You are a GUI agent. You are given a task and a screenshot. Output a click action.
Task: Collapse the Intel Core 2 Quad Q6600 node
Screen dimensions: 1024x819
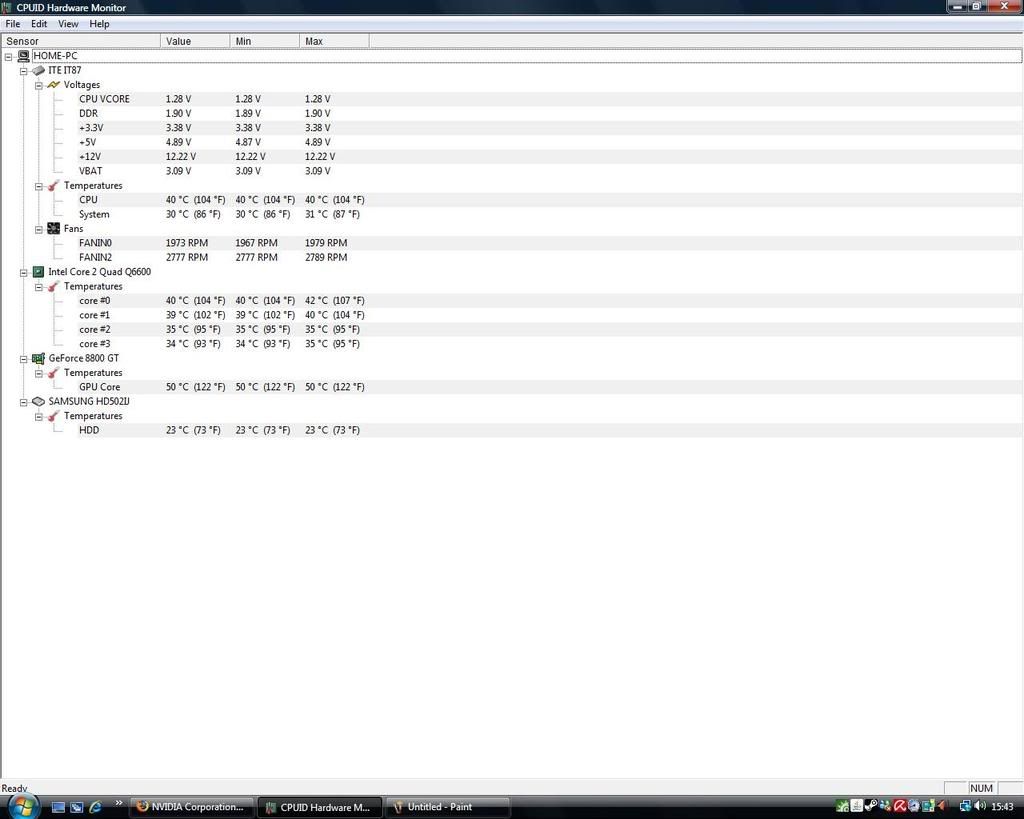coord(24,272)
